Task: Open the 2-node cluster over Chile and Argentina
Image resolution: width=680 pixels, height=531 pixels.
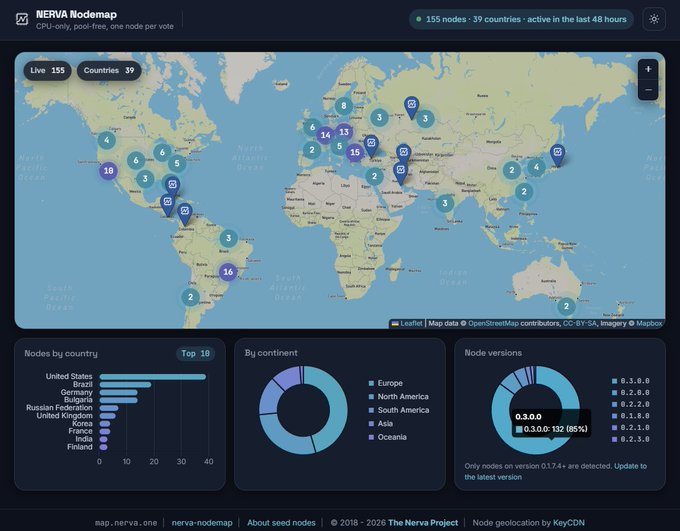Action: [x=190, y=297]
